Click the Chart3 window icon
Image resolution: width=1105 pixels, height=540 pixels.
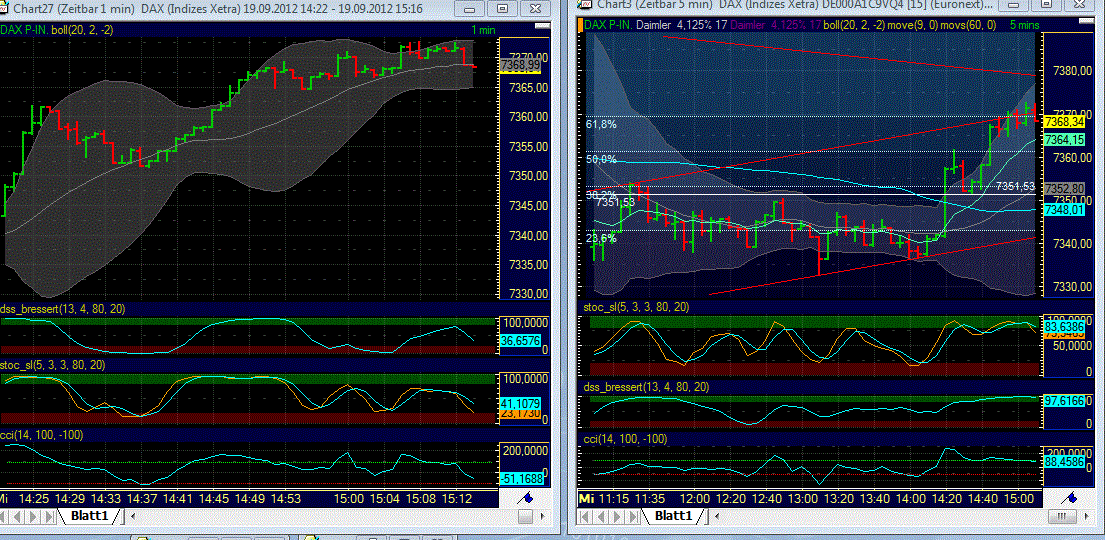coord(586,4)
